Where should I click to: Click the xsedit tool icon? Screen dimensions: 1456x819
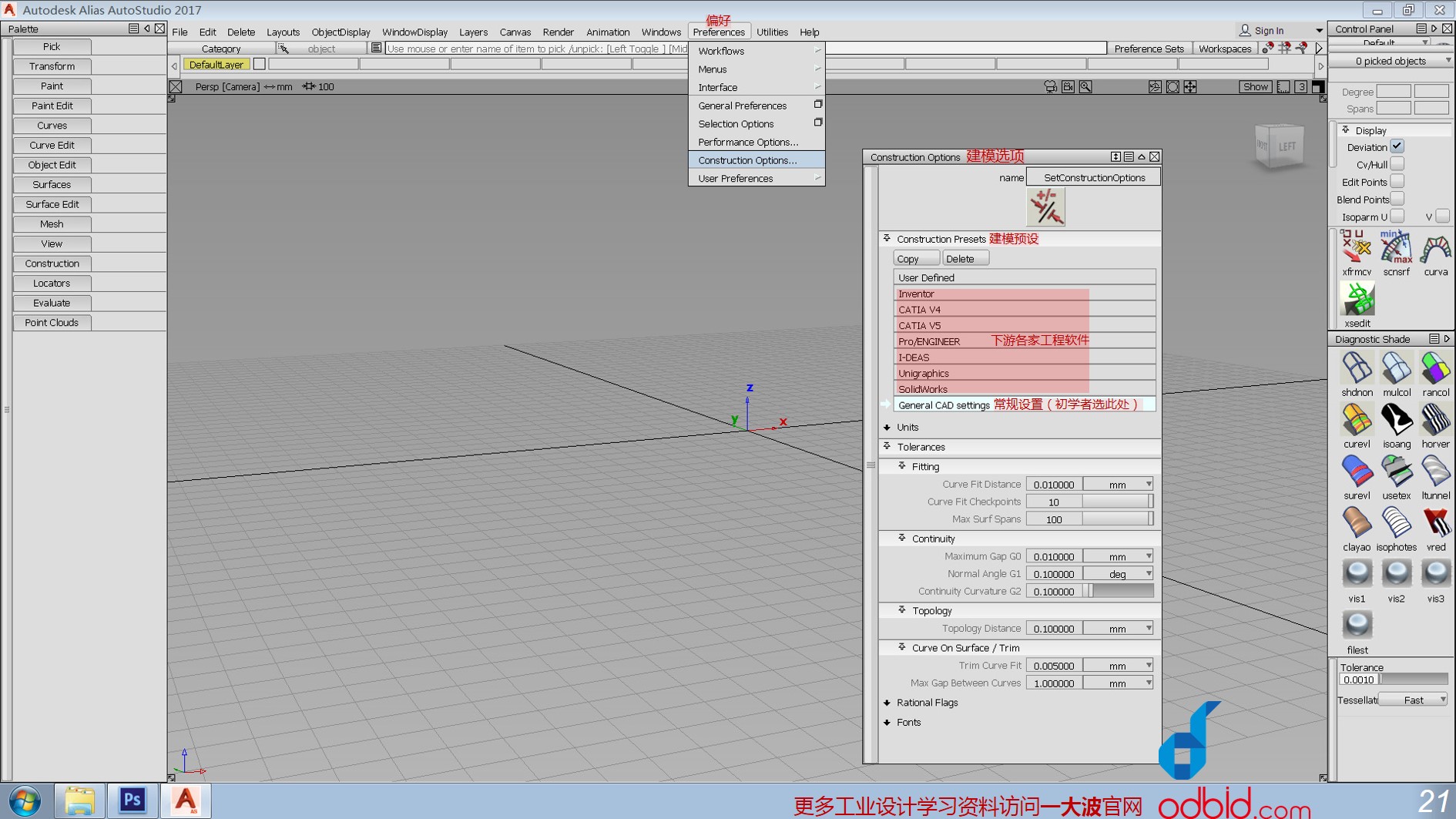coord(1357,299)
